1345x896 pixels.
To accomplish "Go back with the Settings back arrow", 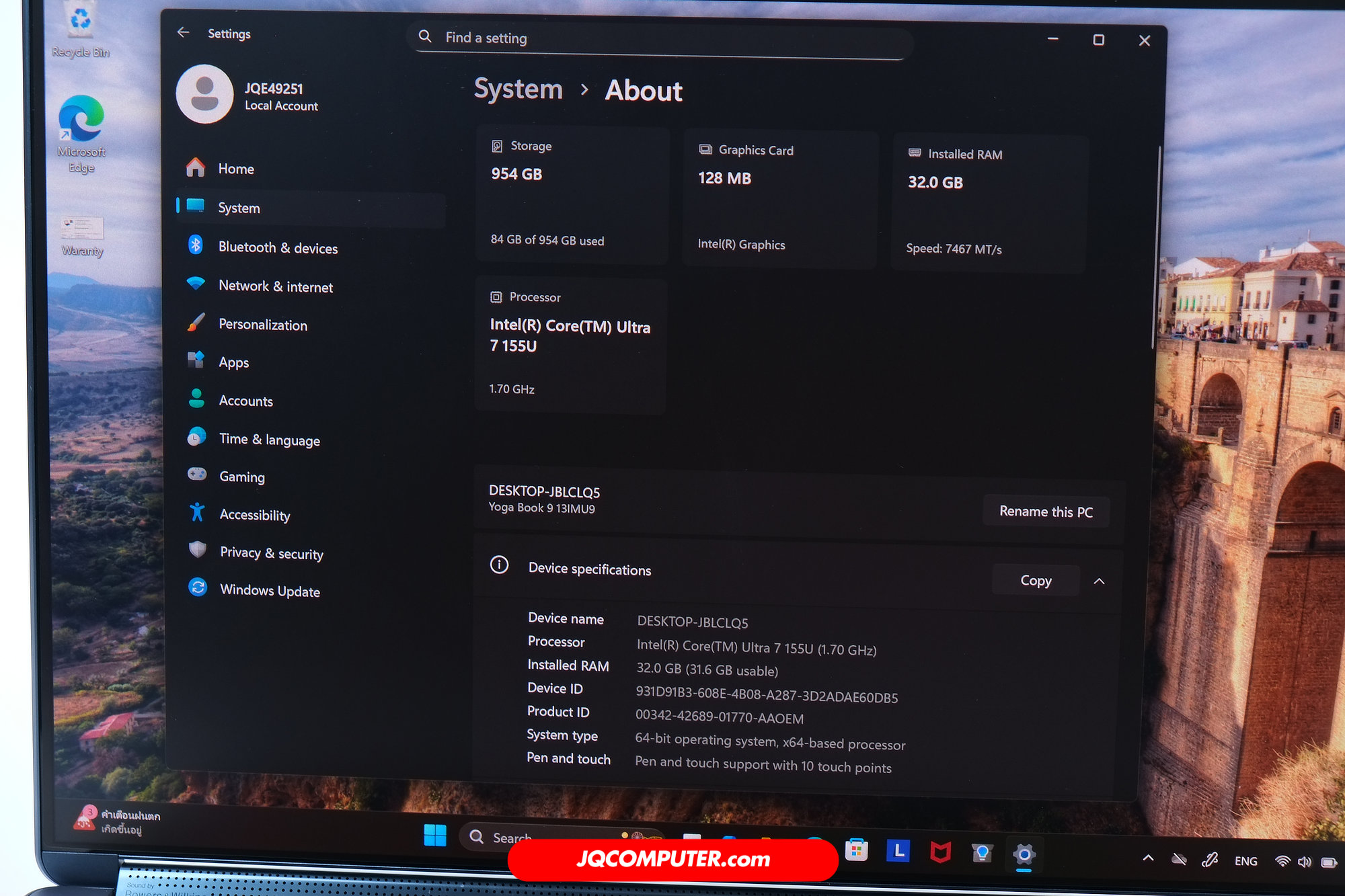I will point(183,32).
